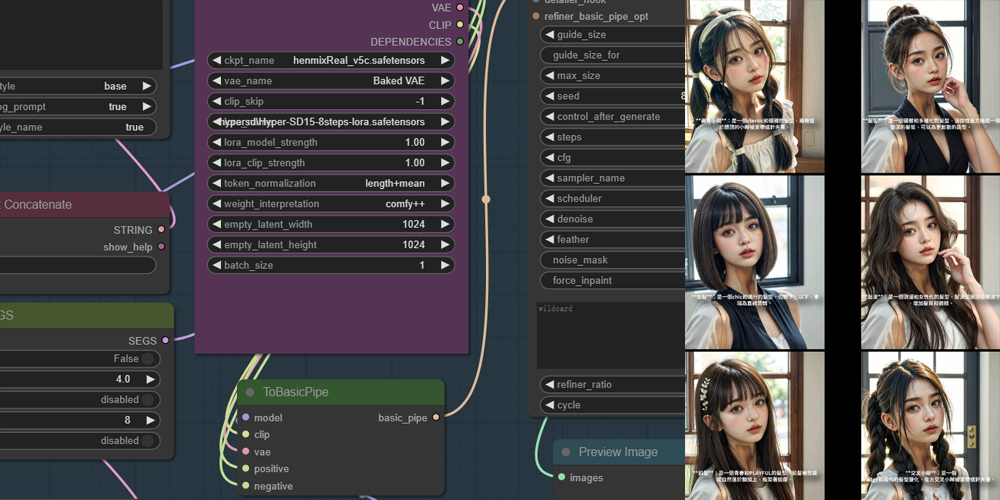Click ToBasicPipe negative input connector
The width and height of the screenshot is (1000, 500).
pyautogui.click(x=246, y=486)
